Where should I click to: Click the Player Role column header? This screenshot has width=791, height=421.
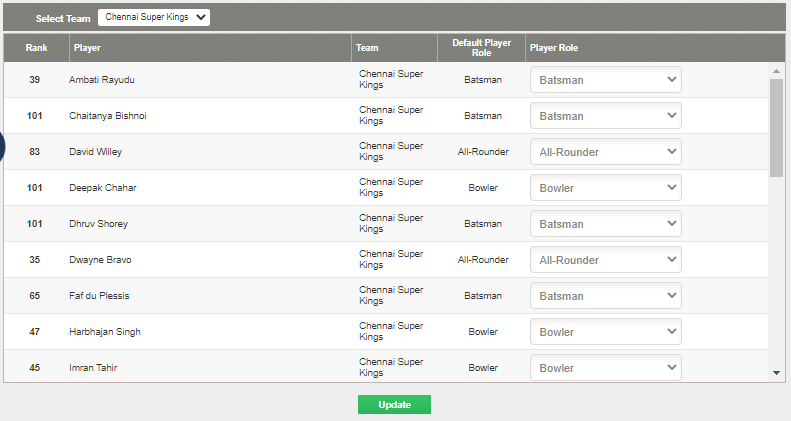[554, 48]
